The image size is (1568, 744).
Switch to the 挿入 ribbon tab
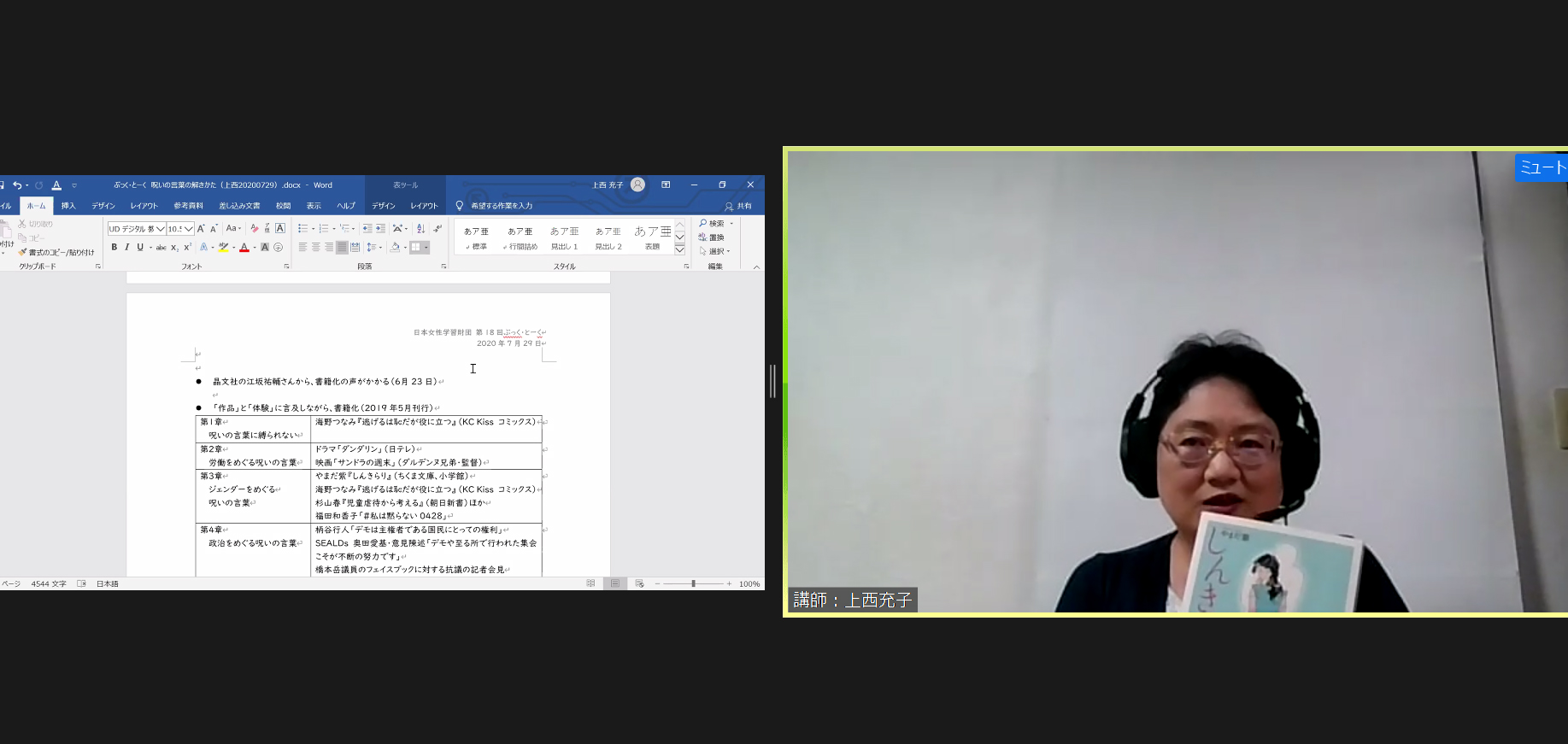68,206
